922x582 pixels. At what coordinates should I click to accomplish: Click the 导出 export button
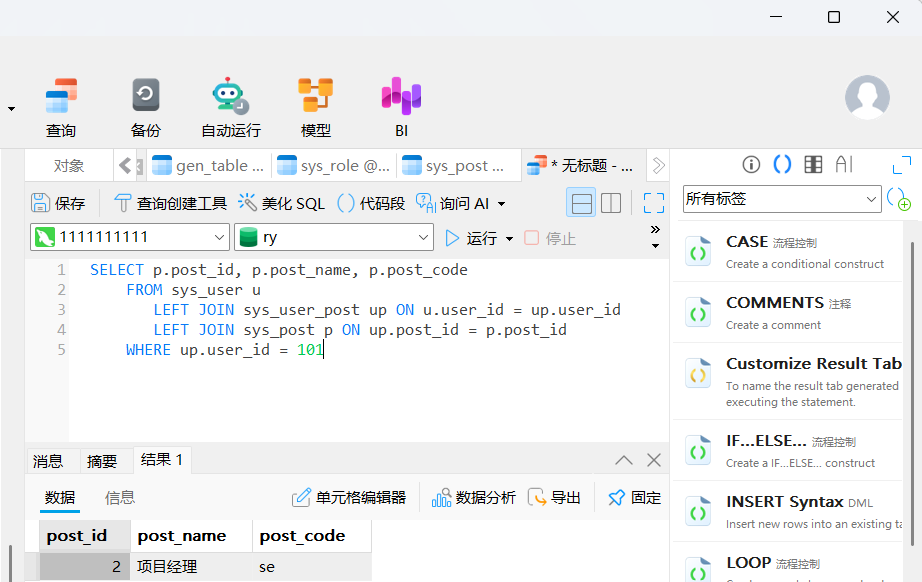(x=554, y=498)
